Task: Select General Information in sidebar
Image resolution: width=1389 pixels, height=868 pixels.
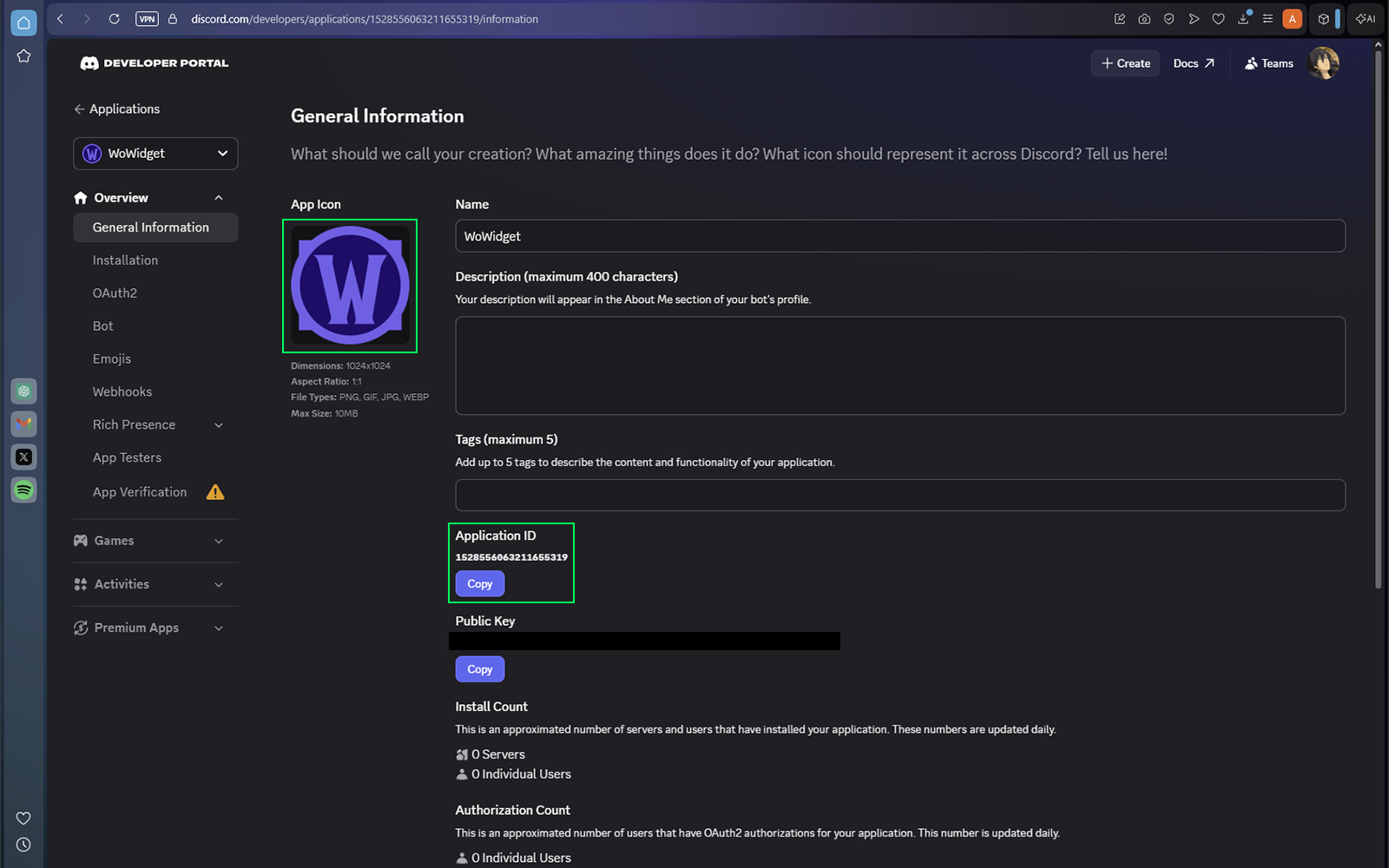Action: 155,227
